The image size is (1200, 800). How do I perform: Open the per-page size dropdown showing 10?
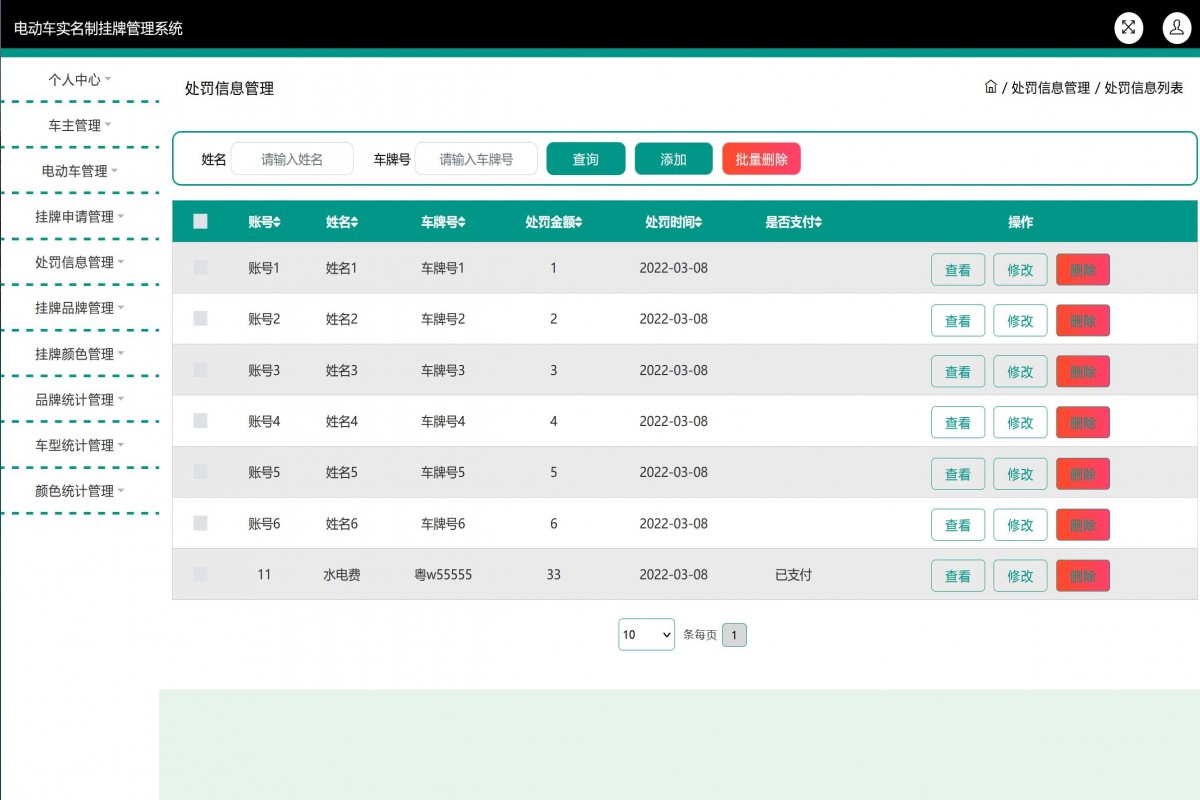646,634
